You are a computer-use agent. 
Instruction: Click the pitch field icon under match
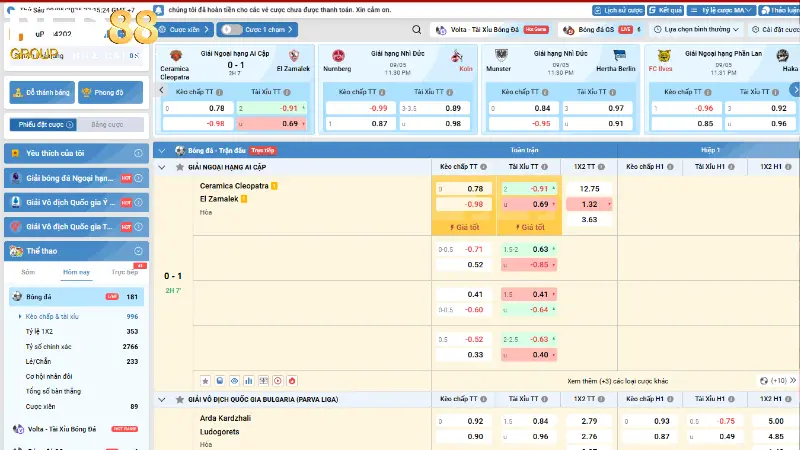(263, 381)
